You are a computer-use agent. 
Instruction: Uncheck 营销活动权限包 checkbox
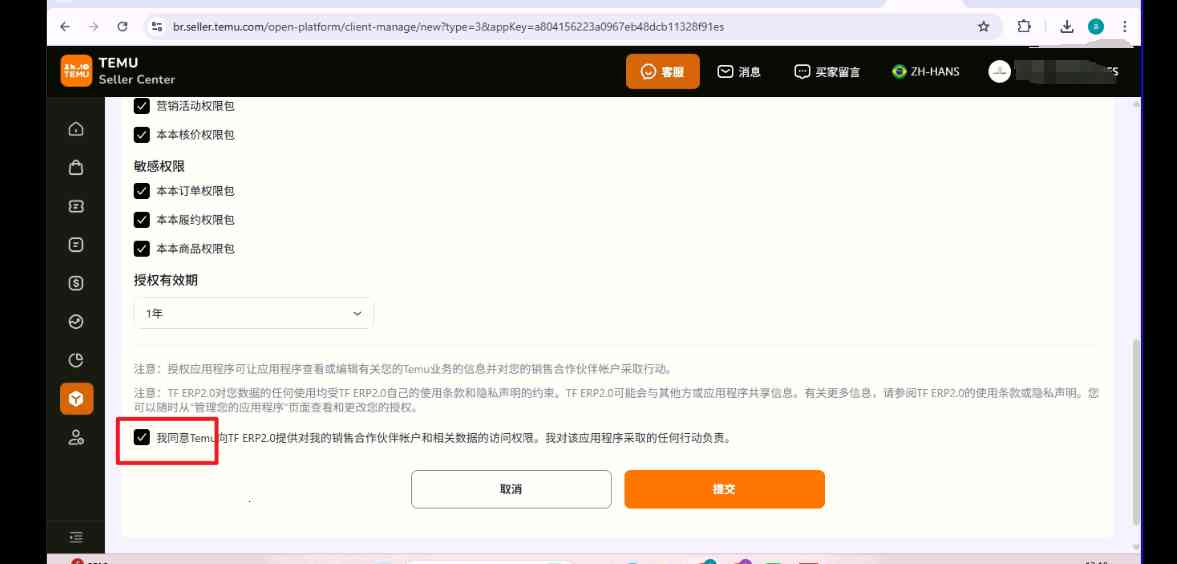click(142, 106)
